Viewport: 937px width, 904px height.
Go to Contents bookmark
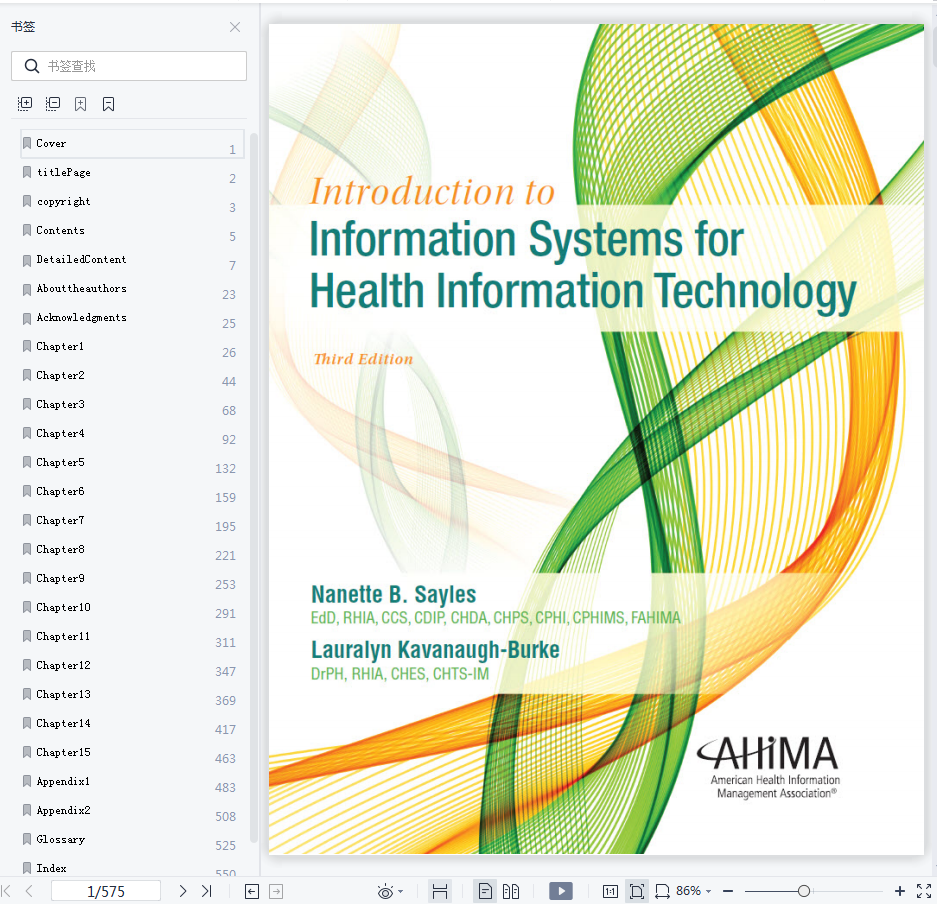[x=132, y=231]
